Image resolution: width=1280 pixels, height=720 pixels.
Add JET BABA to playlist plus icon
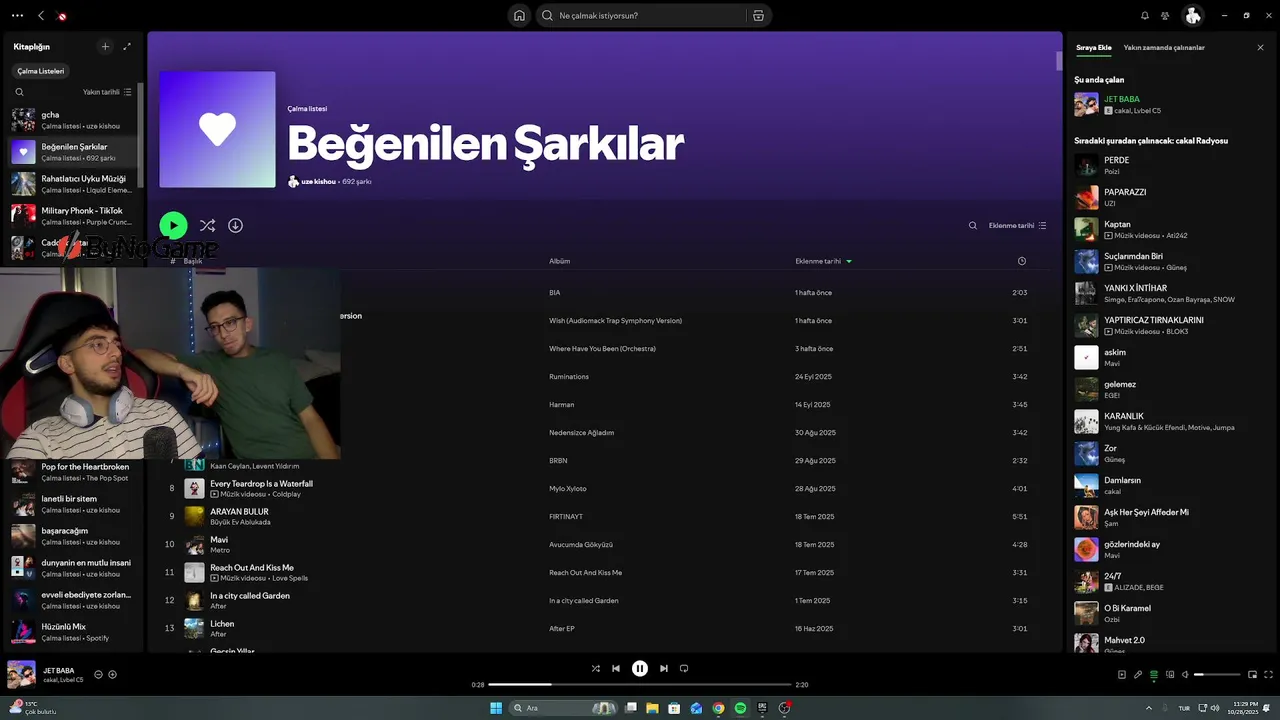(112, 675)
